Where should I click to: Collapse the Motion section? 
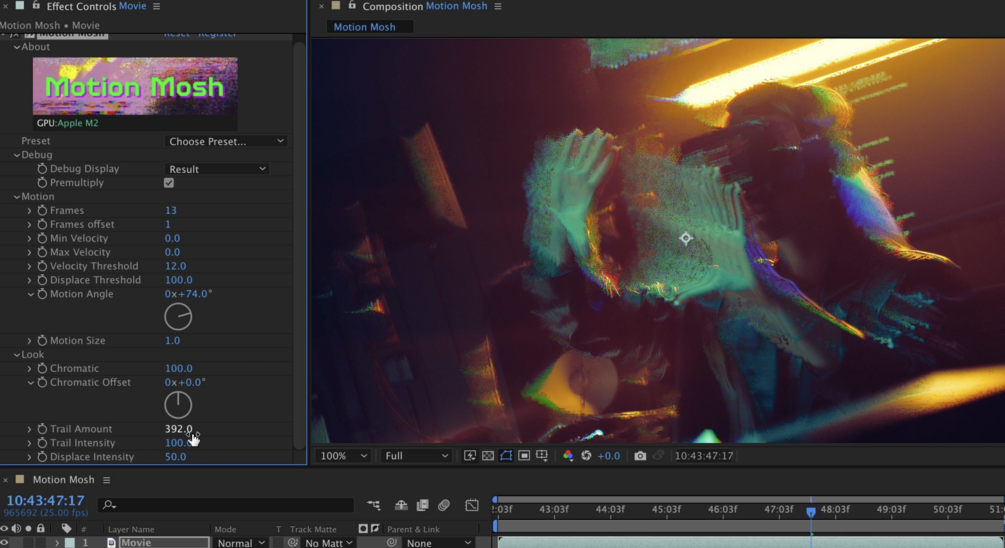coord(17,197)
